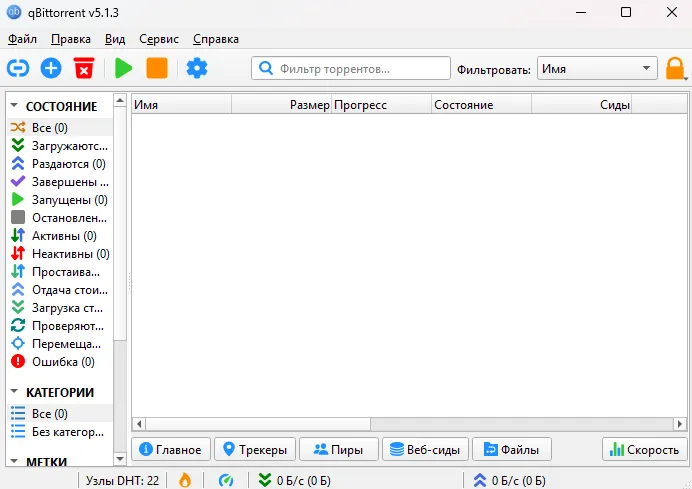This screenshot has width=692, height=489.
Task: Click the upload speed 0 Б/с (0 Б) text
Action: point(519,480)
